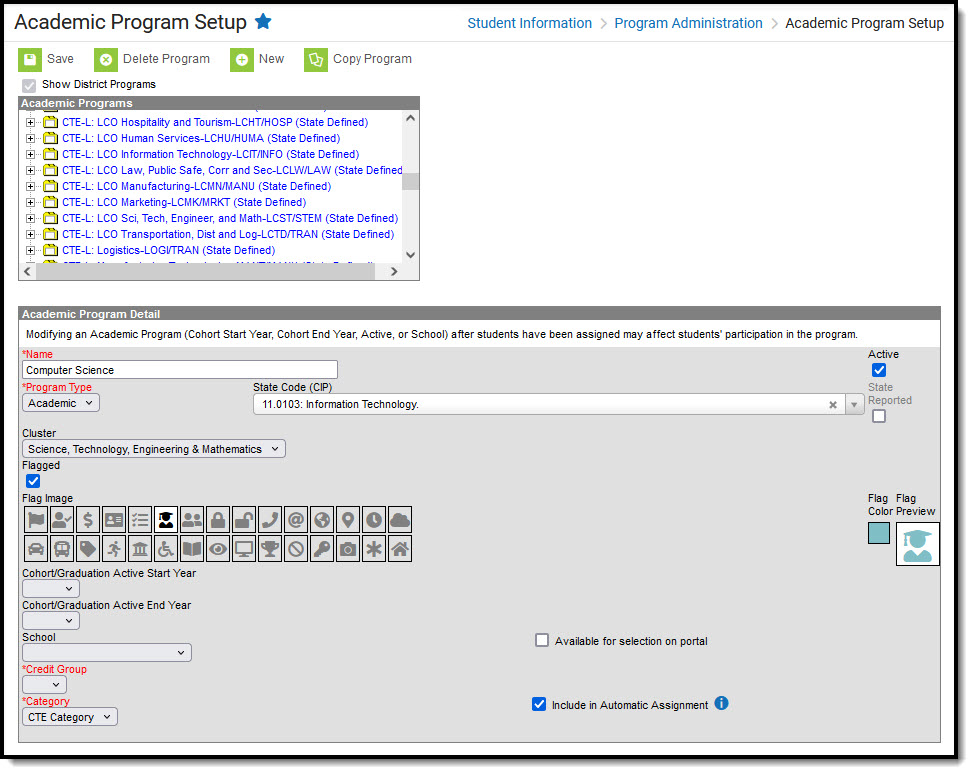Choose the cloud flag image
The width and height of the screenshot is (973, 774).
click(400, 520)
